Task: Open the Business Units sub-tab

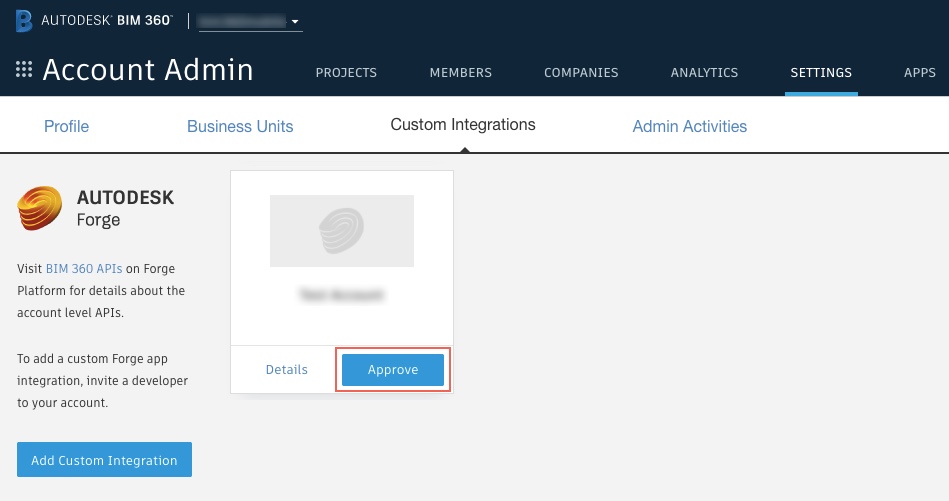Action: tap(240, 126)
